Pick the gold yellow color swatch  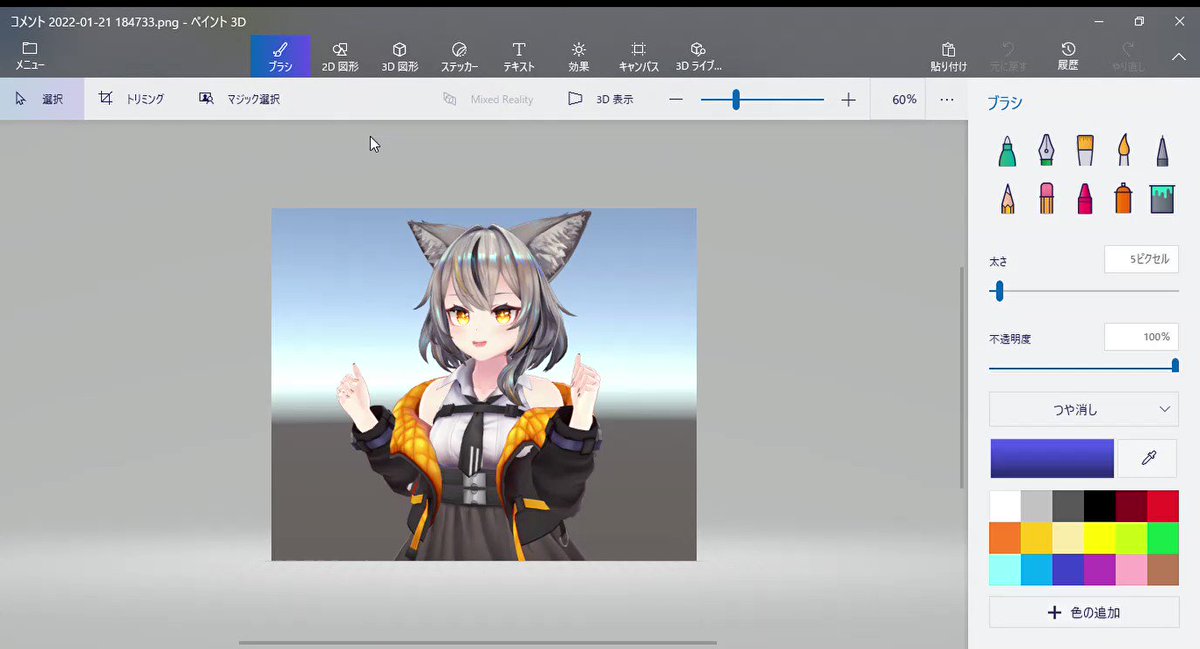click(x=1036, y=538)
